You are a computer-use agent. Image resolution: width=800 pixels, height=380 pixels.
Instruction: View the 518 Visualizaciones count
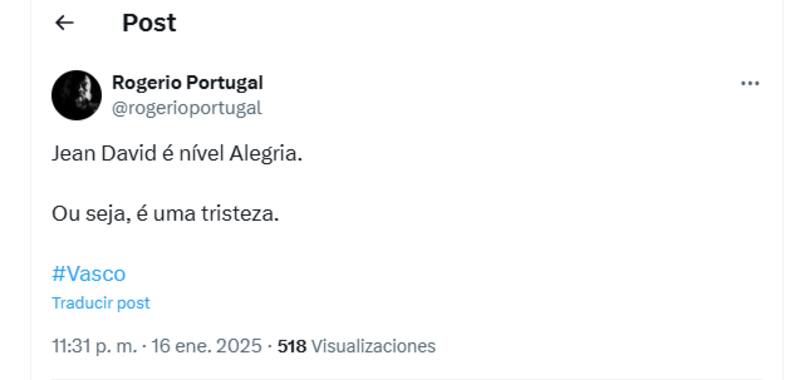click(356, 346)
